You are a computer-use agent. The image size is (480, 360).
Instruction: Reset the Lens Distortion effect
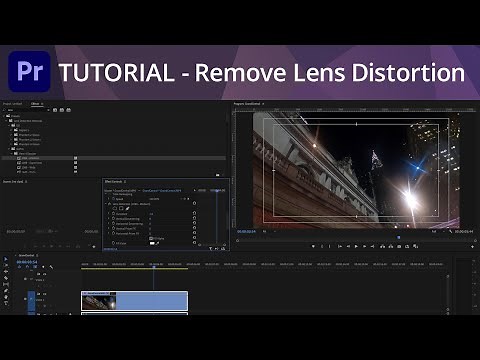pyautogui.click(x=194, y=203)
